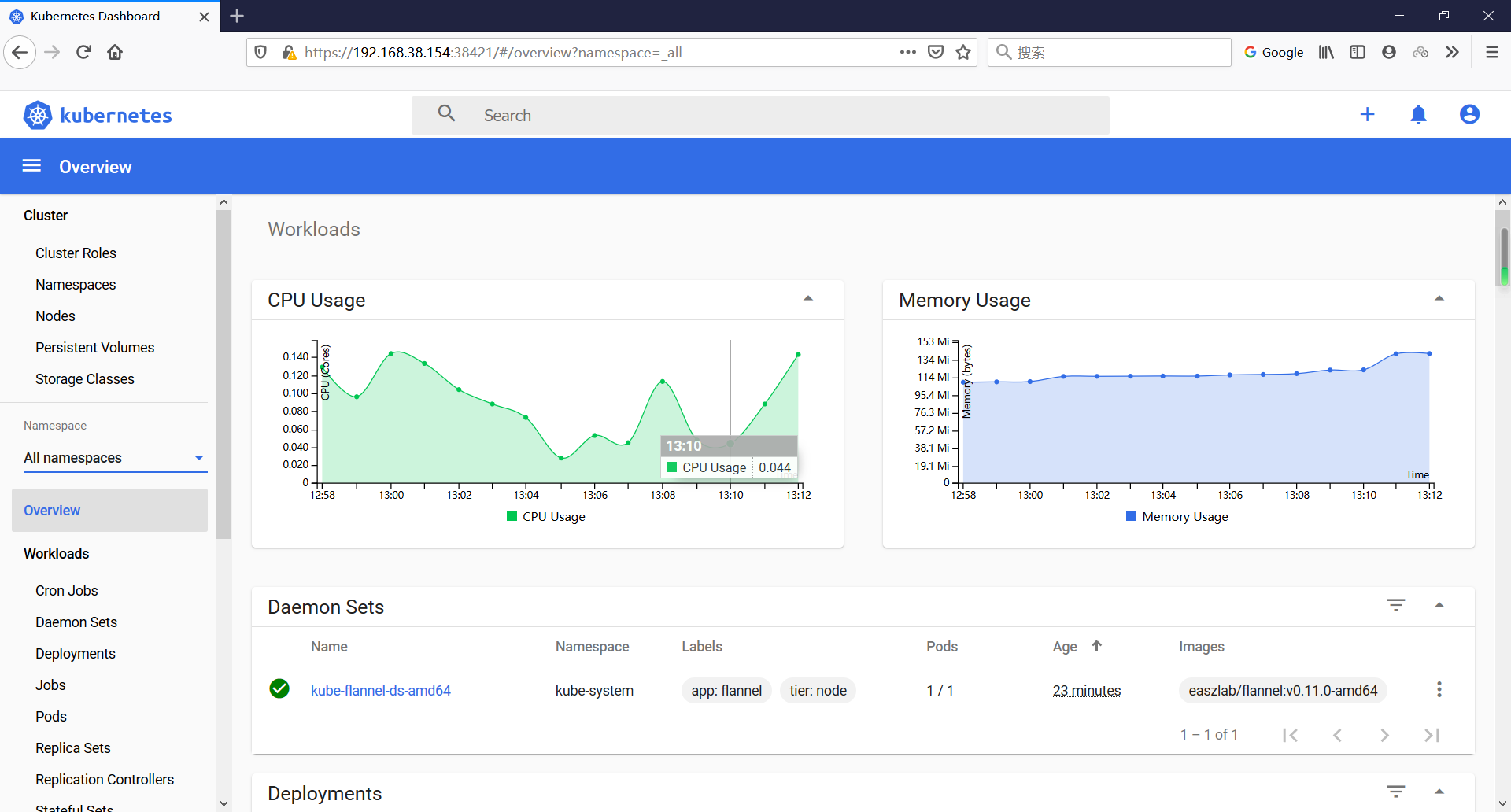Open notifications bell icon

[x=1419, y=115]
